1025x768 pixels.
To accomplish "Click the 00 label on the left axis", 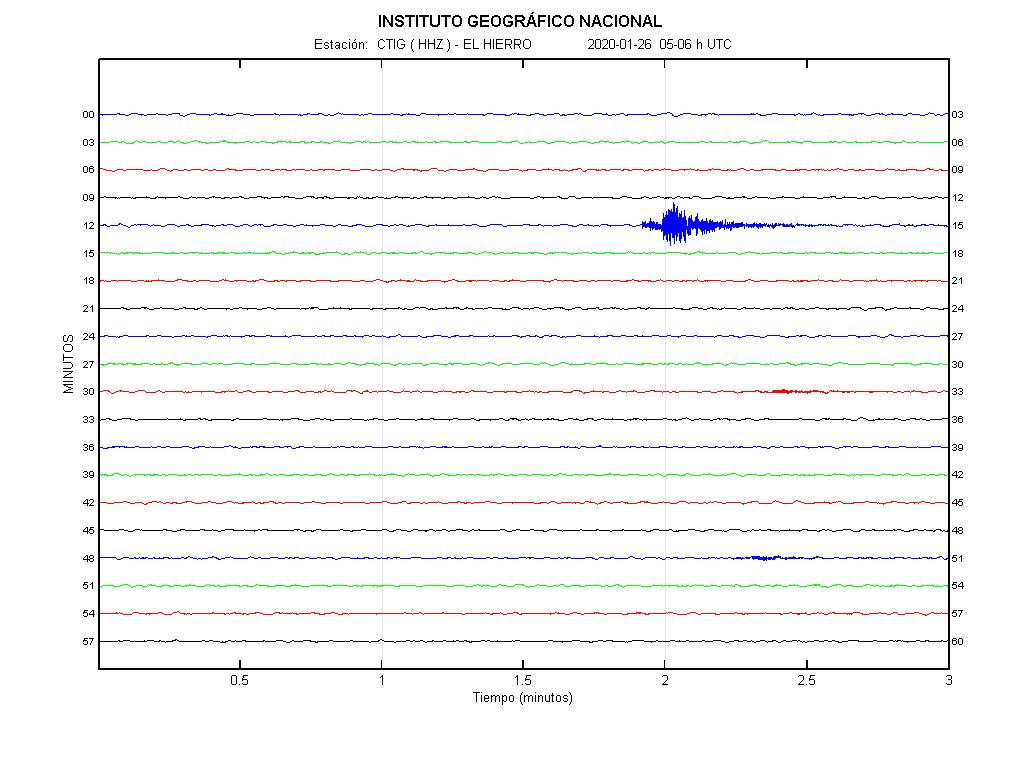I will tap(88, 115).
